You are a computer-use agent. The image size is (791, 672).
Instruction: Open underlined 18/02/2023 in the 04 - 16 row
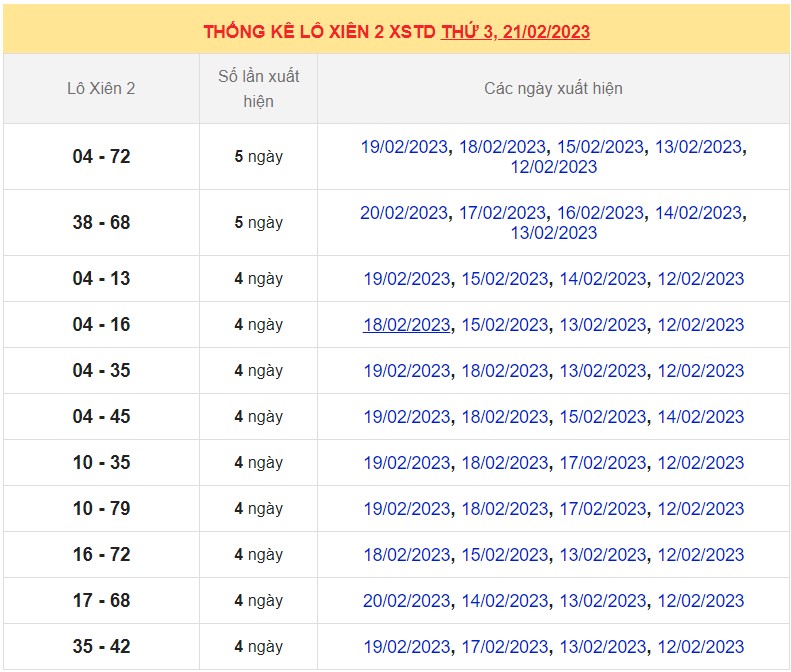pyautogui.click(x=406, y=325)
